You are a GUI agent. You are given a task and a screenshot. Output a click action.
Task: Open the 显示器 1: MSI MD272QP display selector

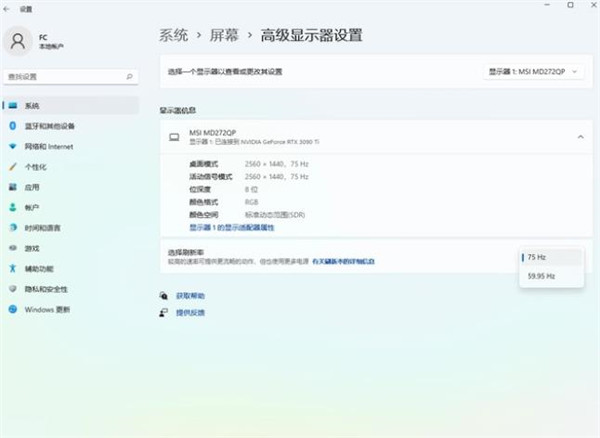point(535,71)
